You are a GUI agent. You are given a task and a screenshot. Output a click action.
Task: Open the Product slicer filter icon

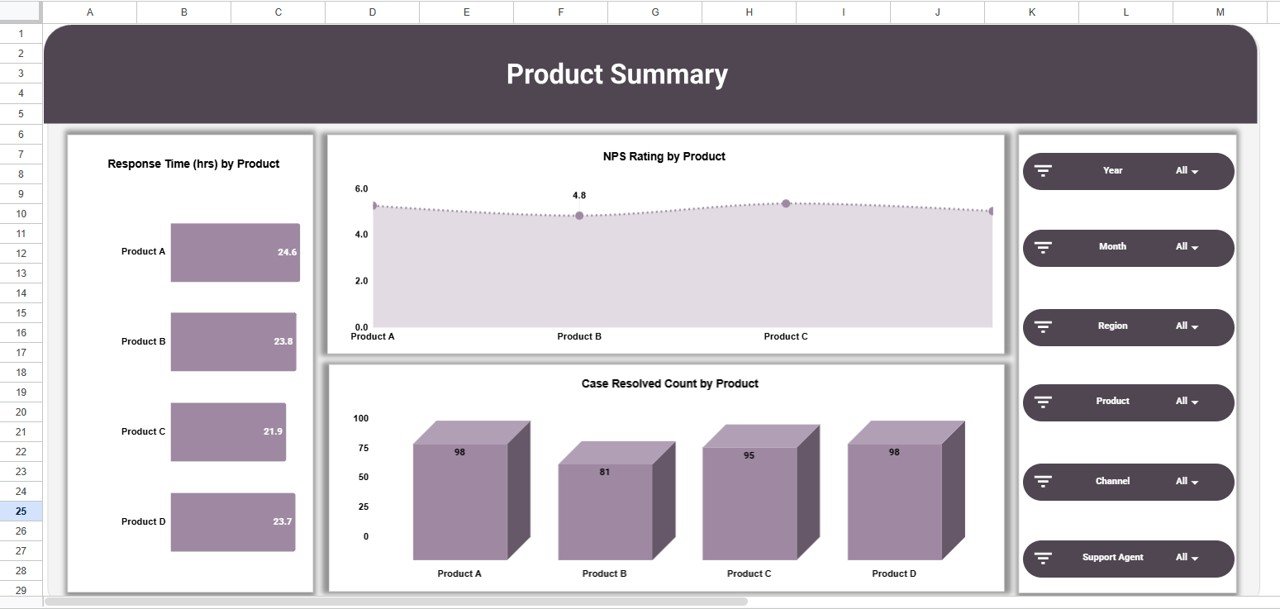[x=1043, y=402]
